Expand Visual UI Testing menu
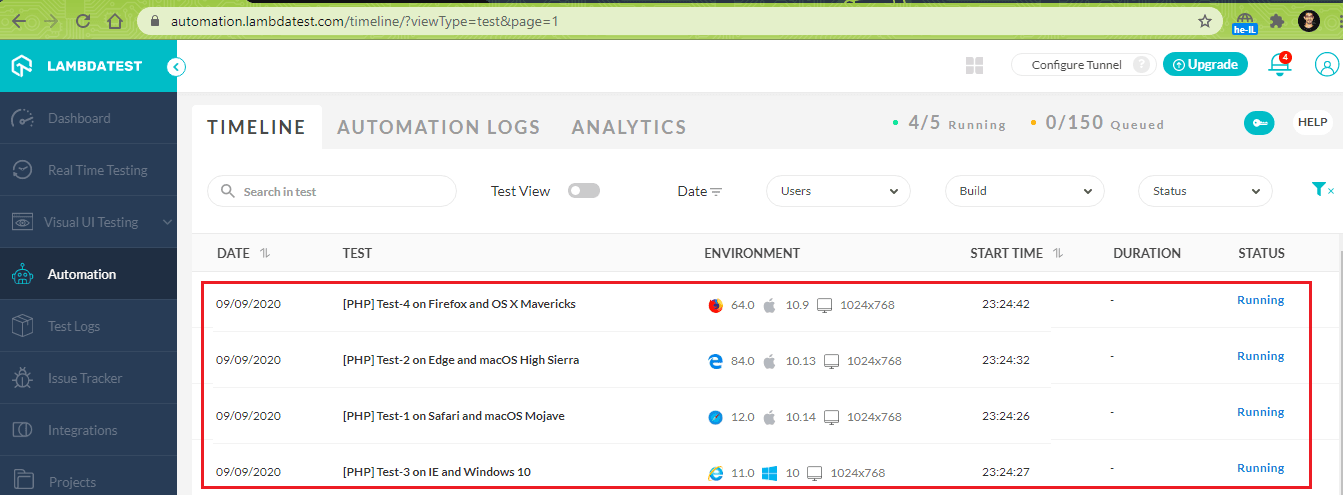Image resolution: width=1343 pixels, height=495 pixels. click(x=88, y=222)
